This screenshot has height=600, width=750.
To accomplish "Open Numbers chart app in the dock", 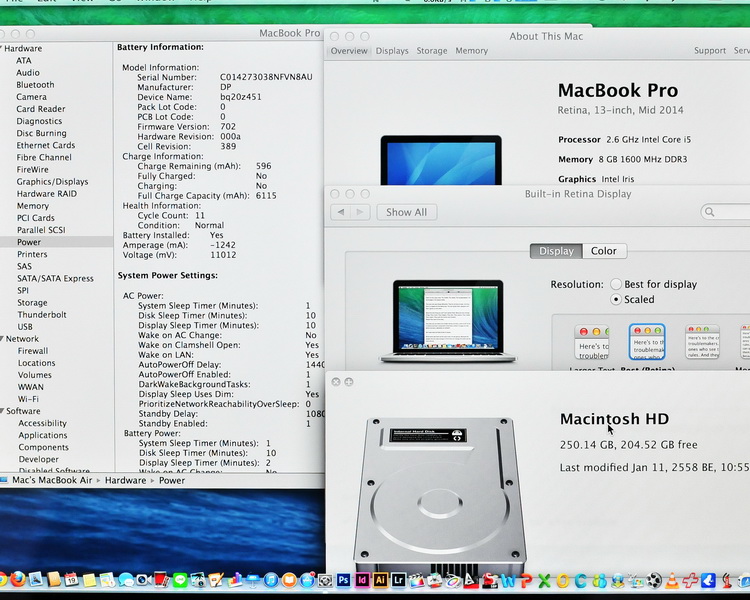I will [234, 579].
